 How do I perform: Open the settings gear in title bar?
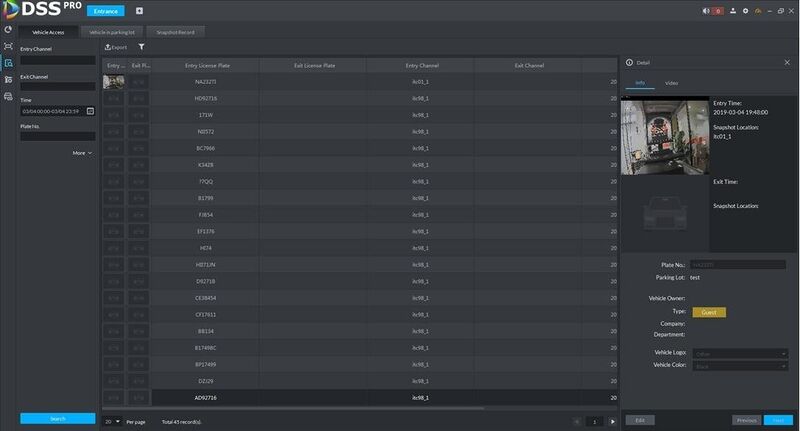(745, 11)
